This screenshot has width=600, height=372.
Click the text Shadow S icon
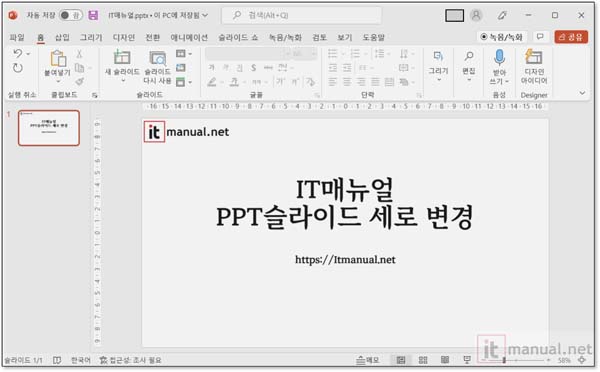click(x=253, y=68)
